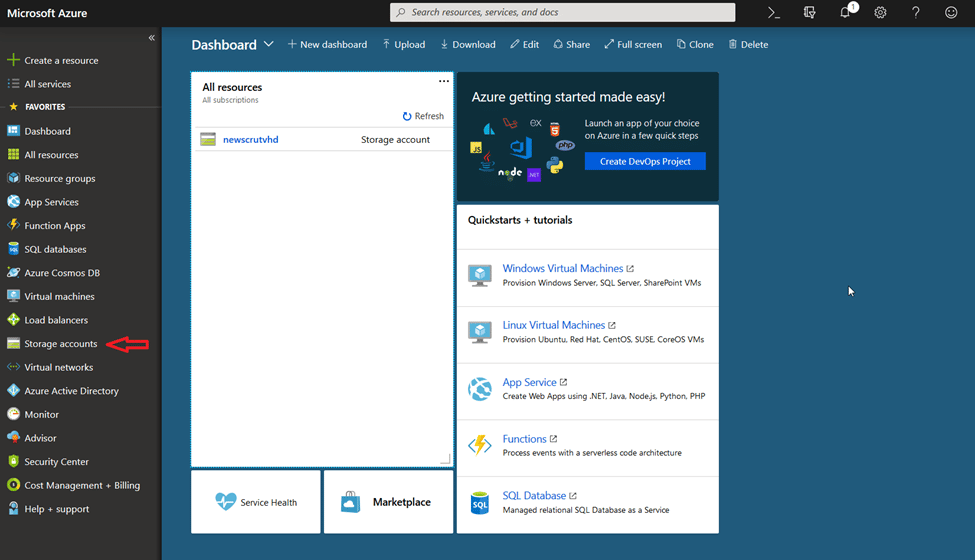Click the Azure Active Directory icon
This screenshot has height=560, width=975.
[x=13, y=390]
